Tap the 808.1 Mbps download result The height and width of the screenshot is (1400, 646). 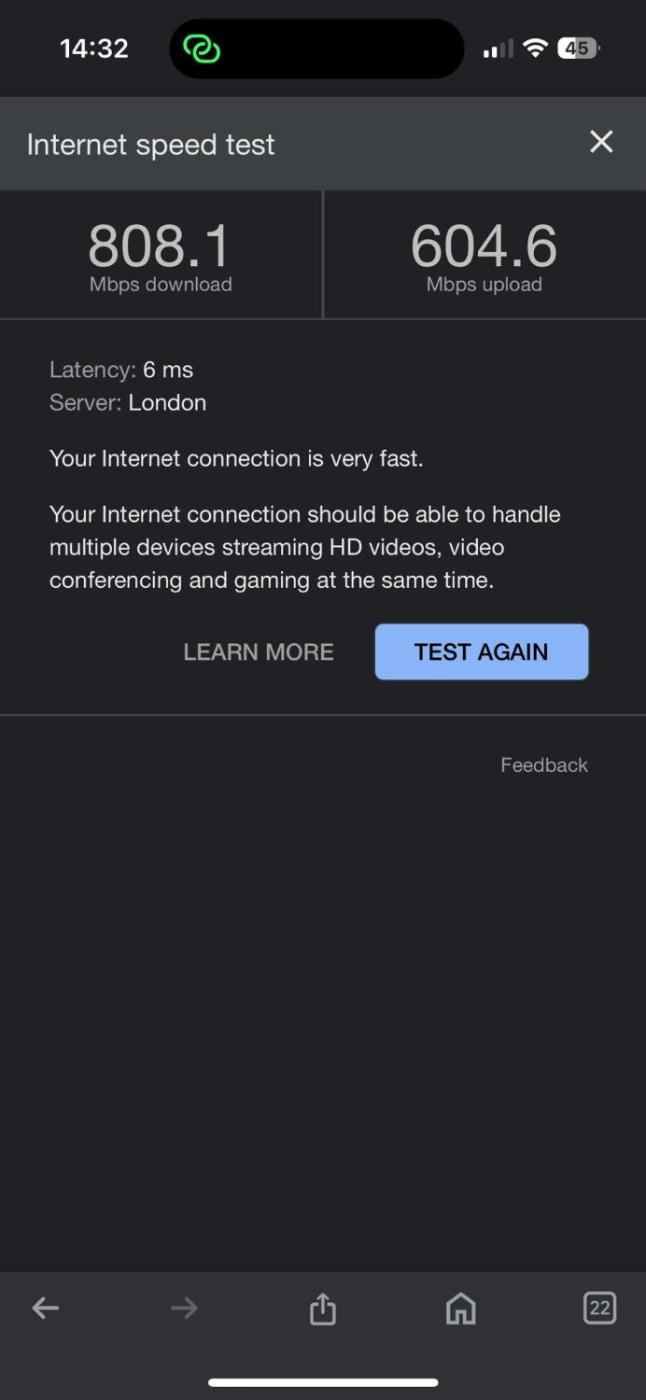click(160, 256)
